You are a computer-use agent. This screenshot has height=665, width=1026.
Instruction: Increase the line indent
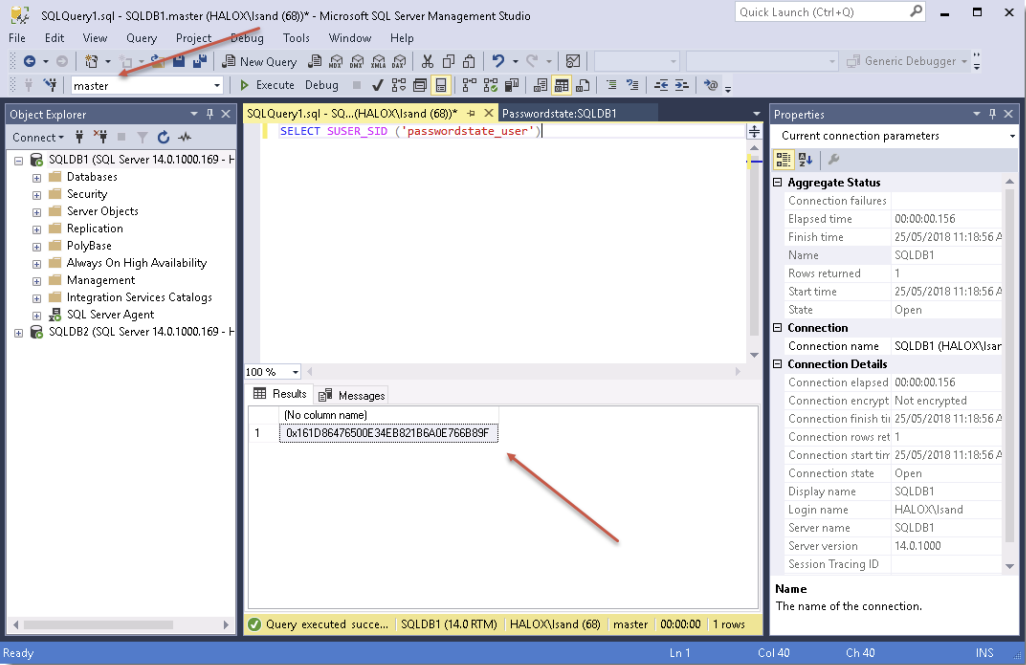(x=682, y=85)
